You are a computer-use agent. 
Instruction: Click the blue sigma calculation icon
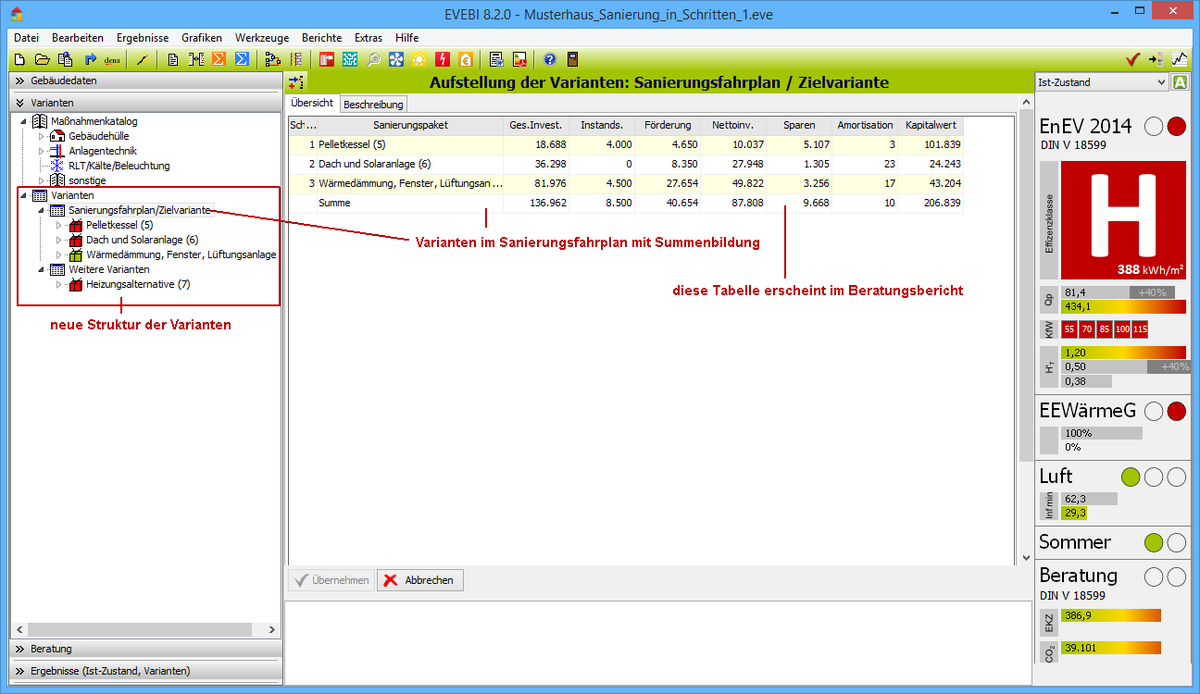pos(242,59)
